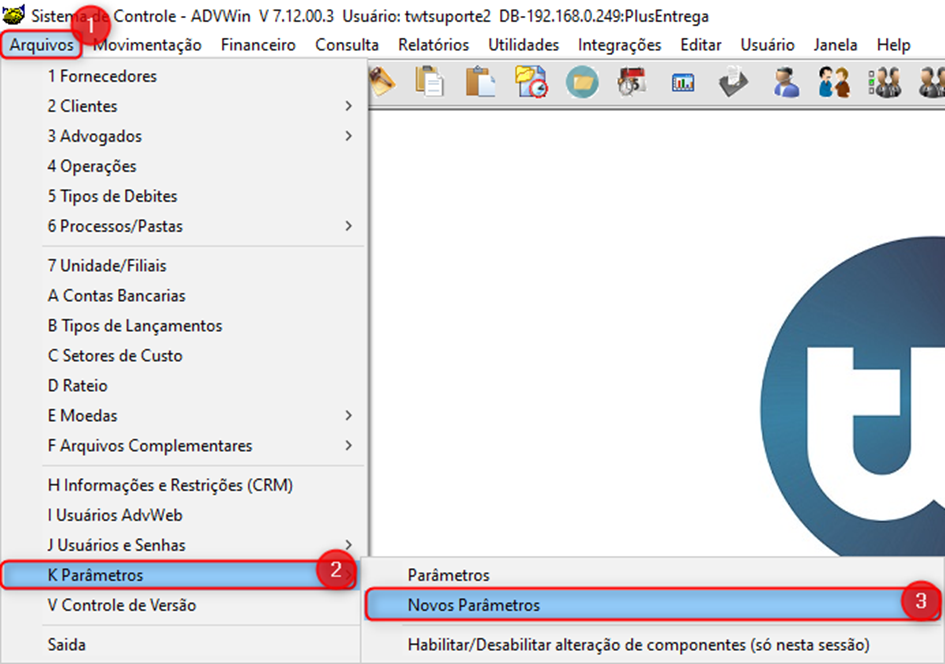
Task: Expand the 3 Advogados submenu arrow
Action: pyautogui.click(x=348, y=136)
